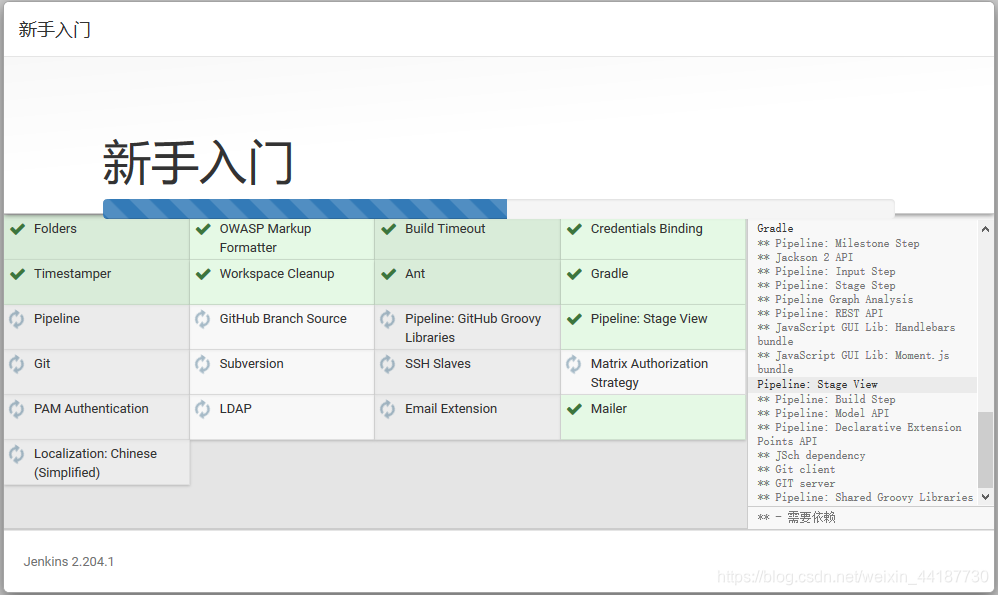998x595 pixels.
Task: Select the Workspace Cleanup label
Action: 277,274
